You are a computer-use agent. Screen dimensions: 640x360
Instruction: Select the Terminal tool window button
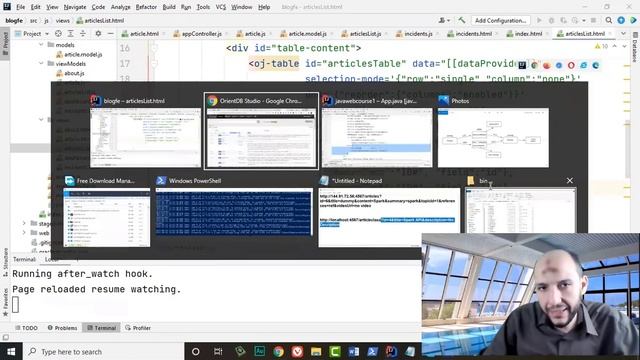click(x=101, y=328)
